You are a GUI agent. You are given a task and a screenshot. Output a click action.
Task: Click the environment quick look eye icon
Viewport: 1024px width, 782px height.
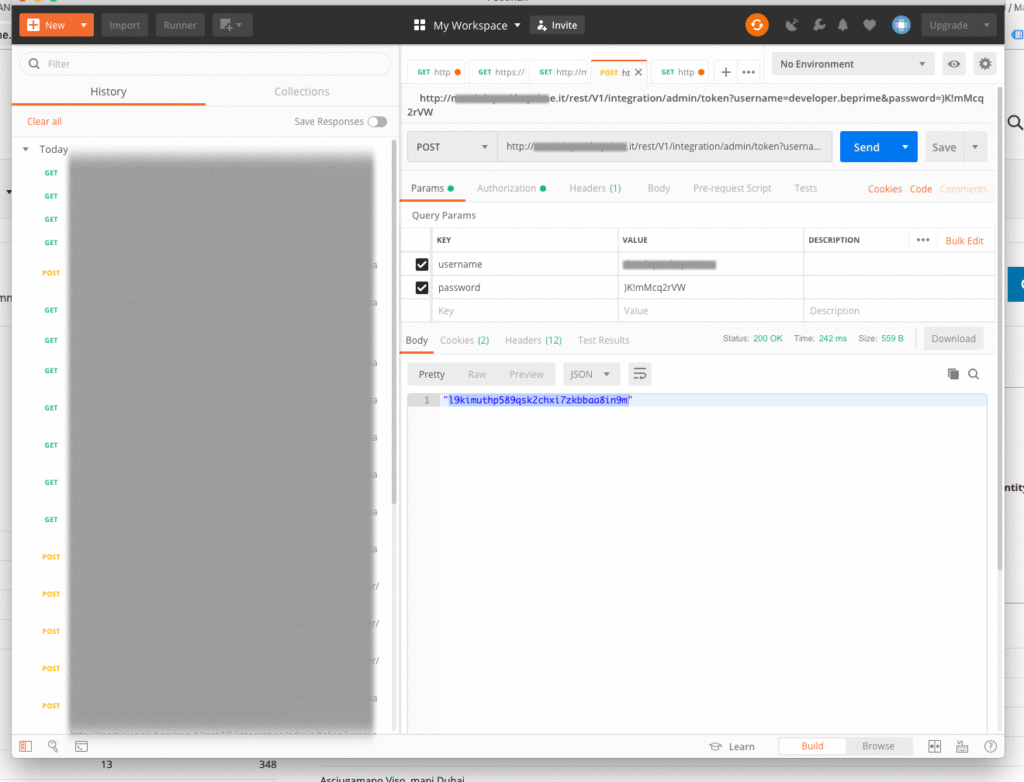click(x=954, y=64)
